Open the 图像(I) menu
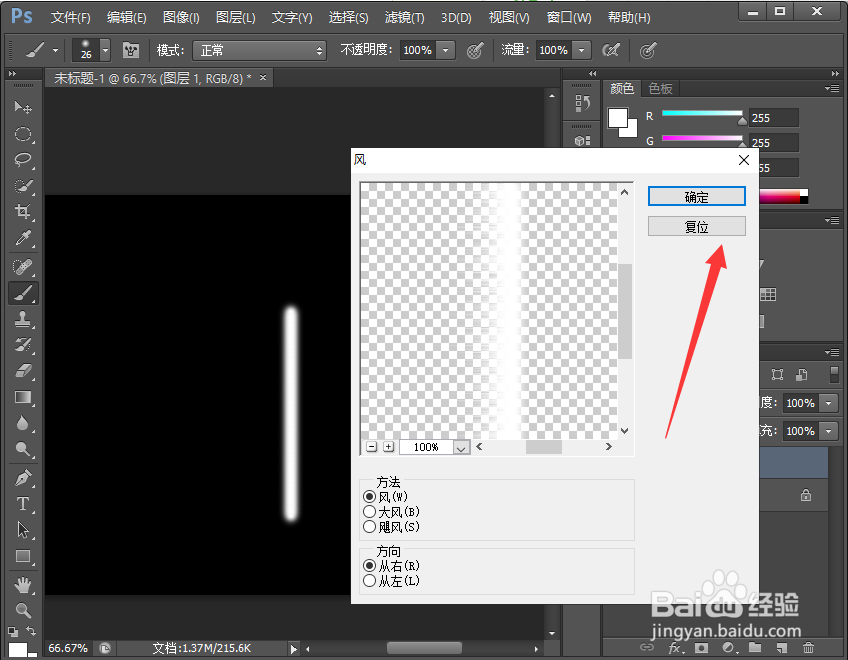Screen dimensions: 848x660 click(181, 17)
